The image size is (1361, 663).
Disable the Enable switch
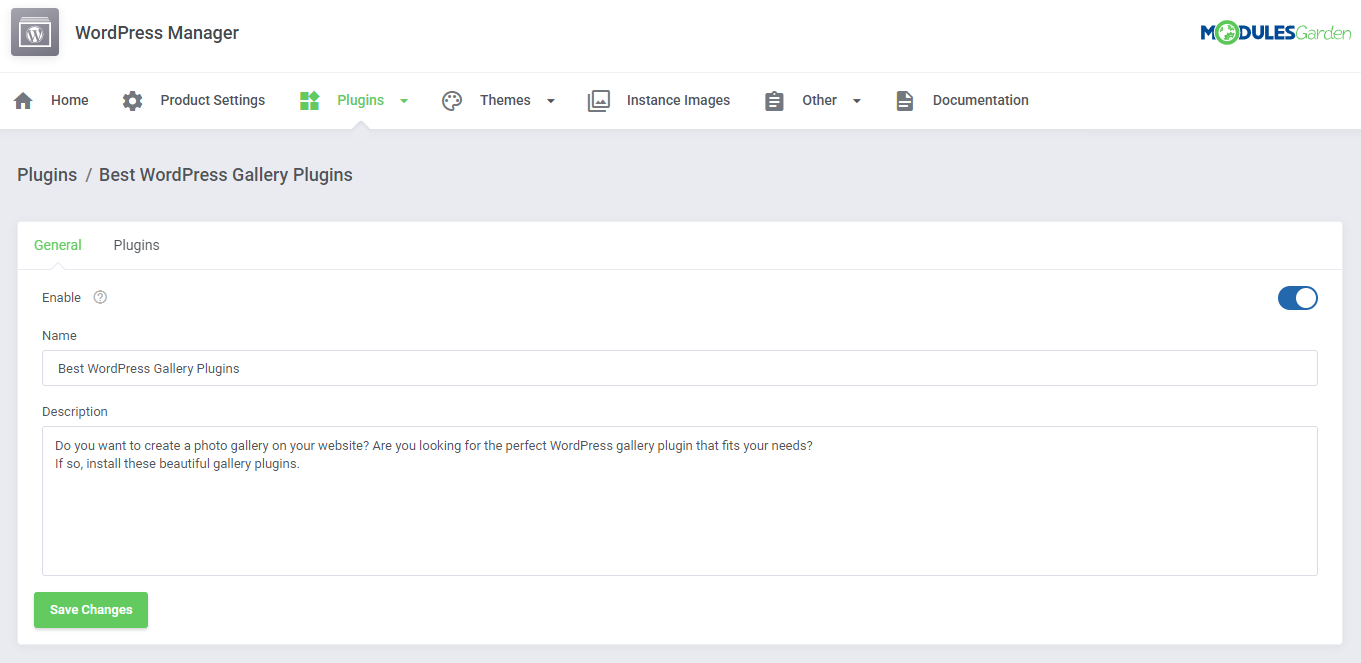[1297, 297]
